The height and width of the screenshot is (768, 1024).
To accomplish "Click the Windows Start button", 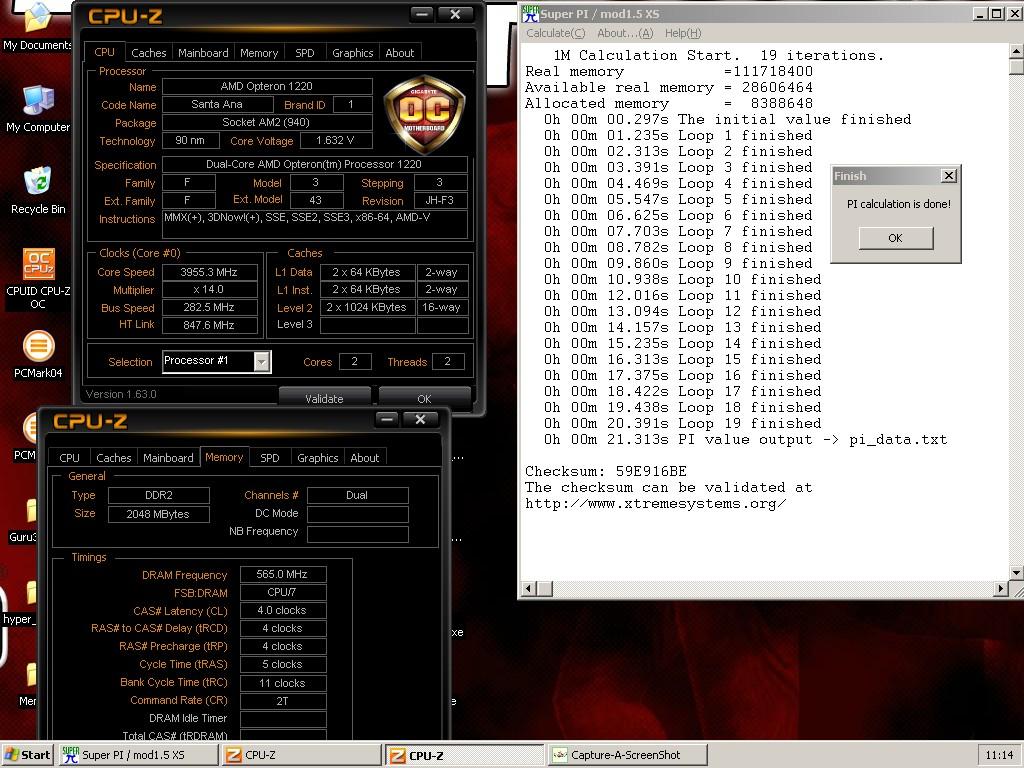I will click(x=27, y=755).
